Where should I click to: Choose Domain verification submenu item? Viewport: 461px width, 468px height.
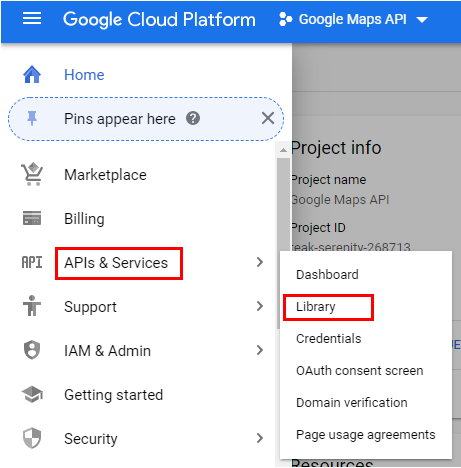pyautogui.click(x=352, y=403)
